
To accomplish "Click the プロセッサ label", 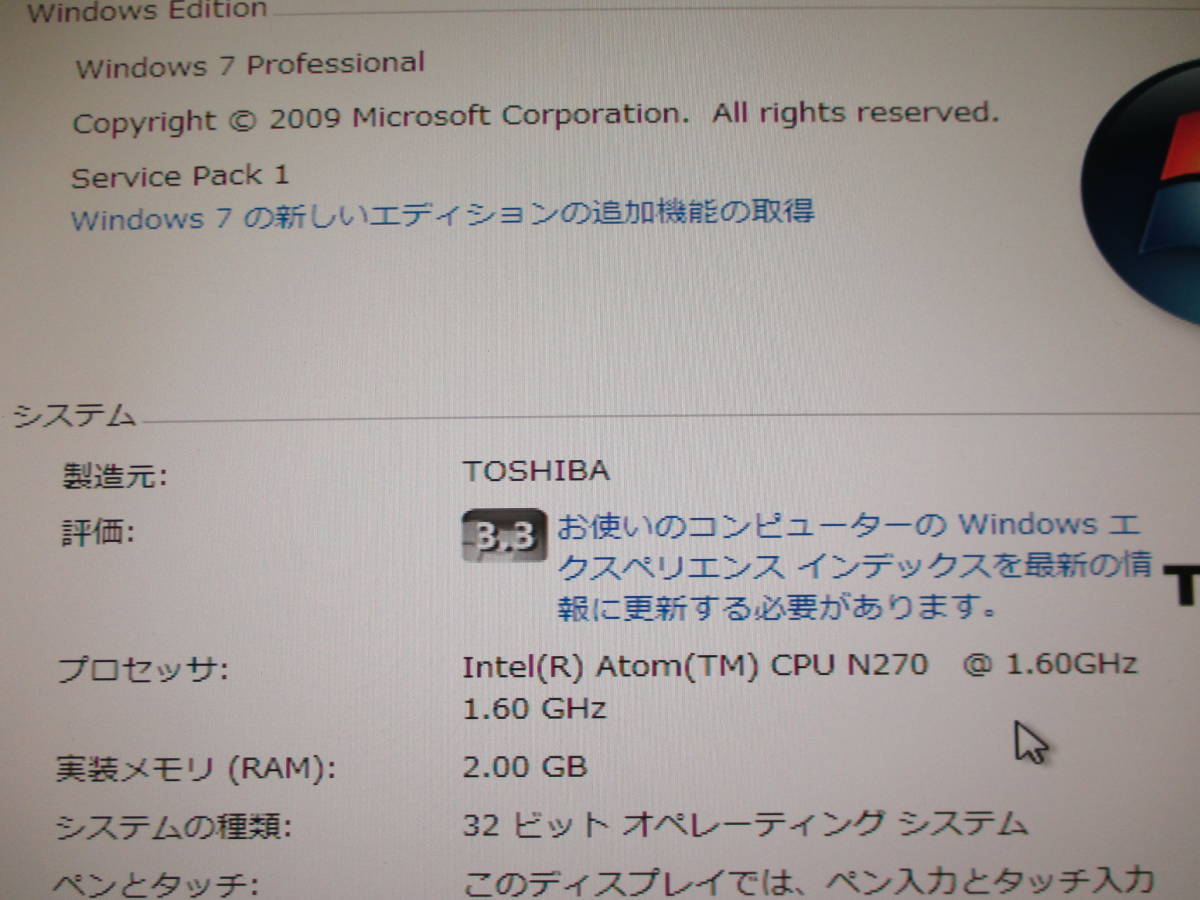I will pyautogui.click(x=142, y=669).
